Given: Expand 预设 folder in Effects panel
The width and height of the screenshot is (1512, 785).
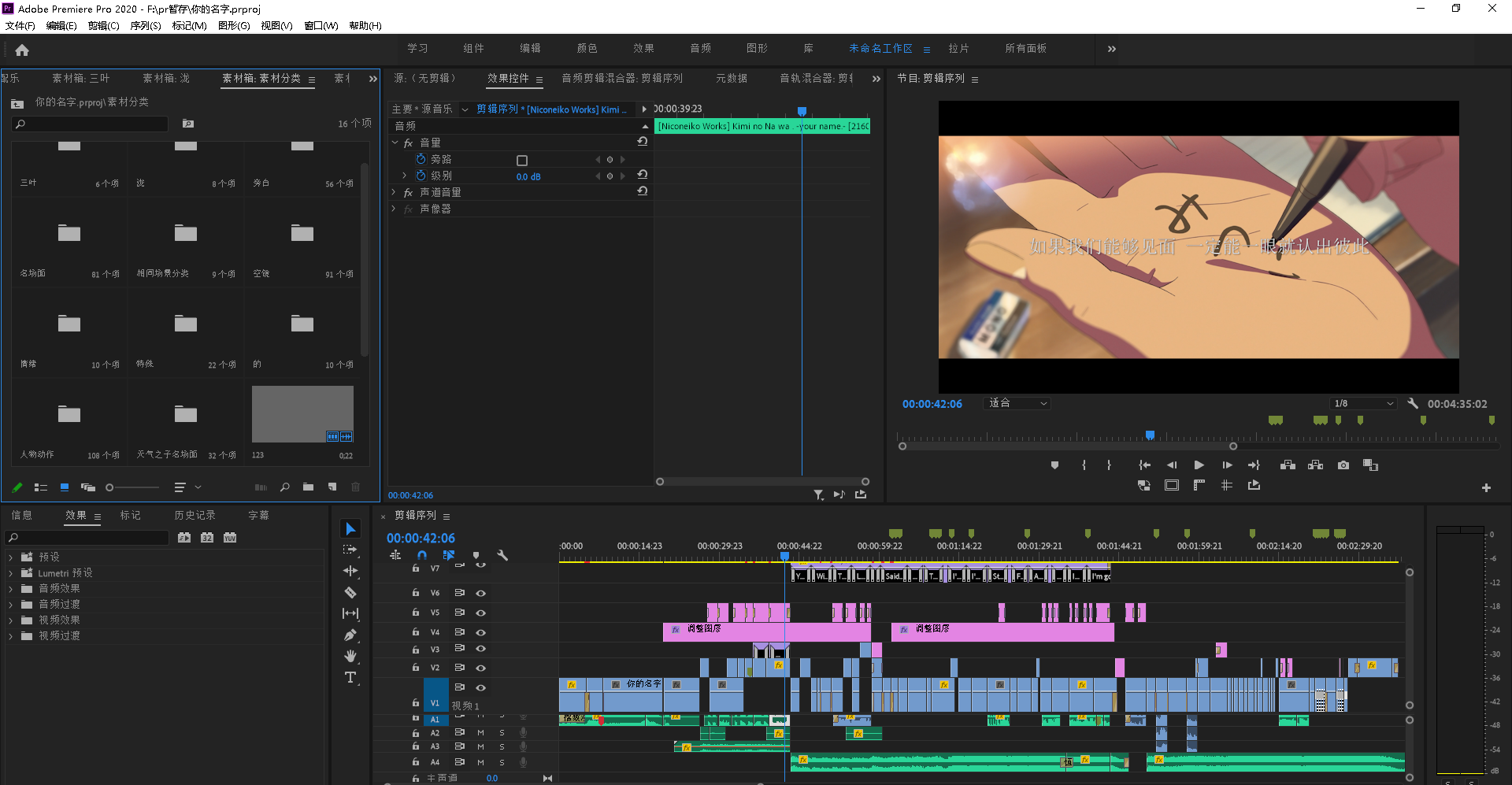Looking at the screenshot, I should pyautogui.click(x=11, y=557).
